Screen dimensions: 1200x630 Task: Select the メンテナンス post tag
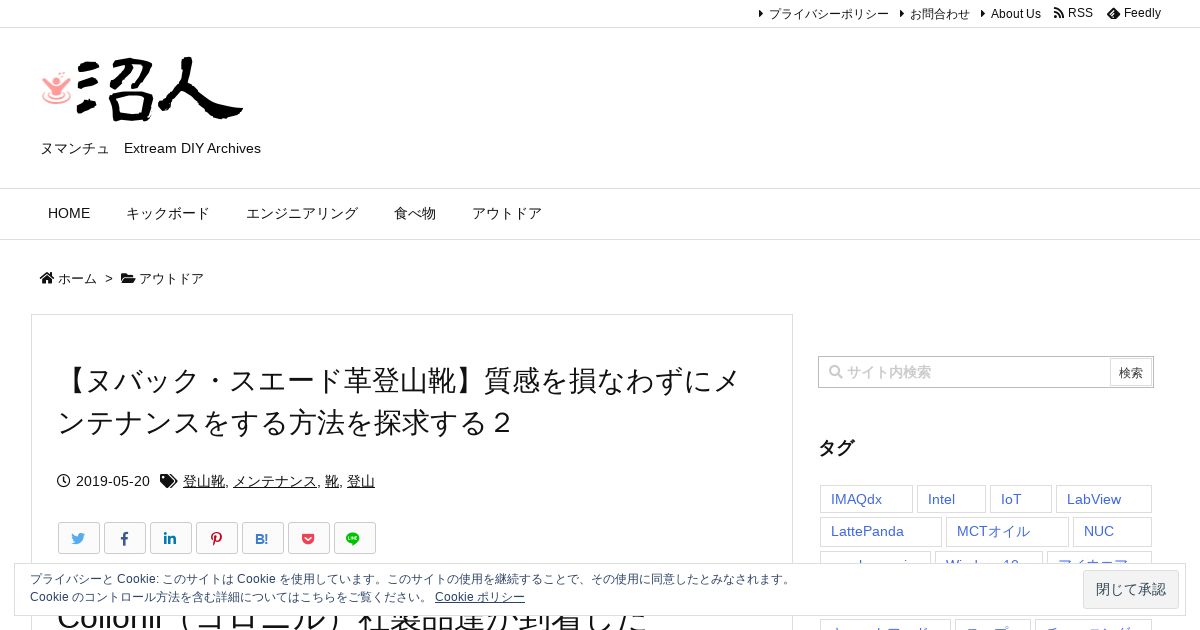tap(275, 481)
